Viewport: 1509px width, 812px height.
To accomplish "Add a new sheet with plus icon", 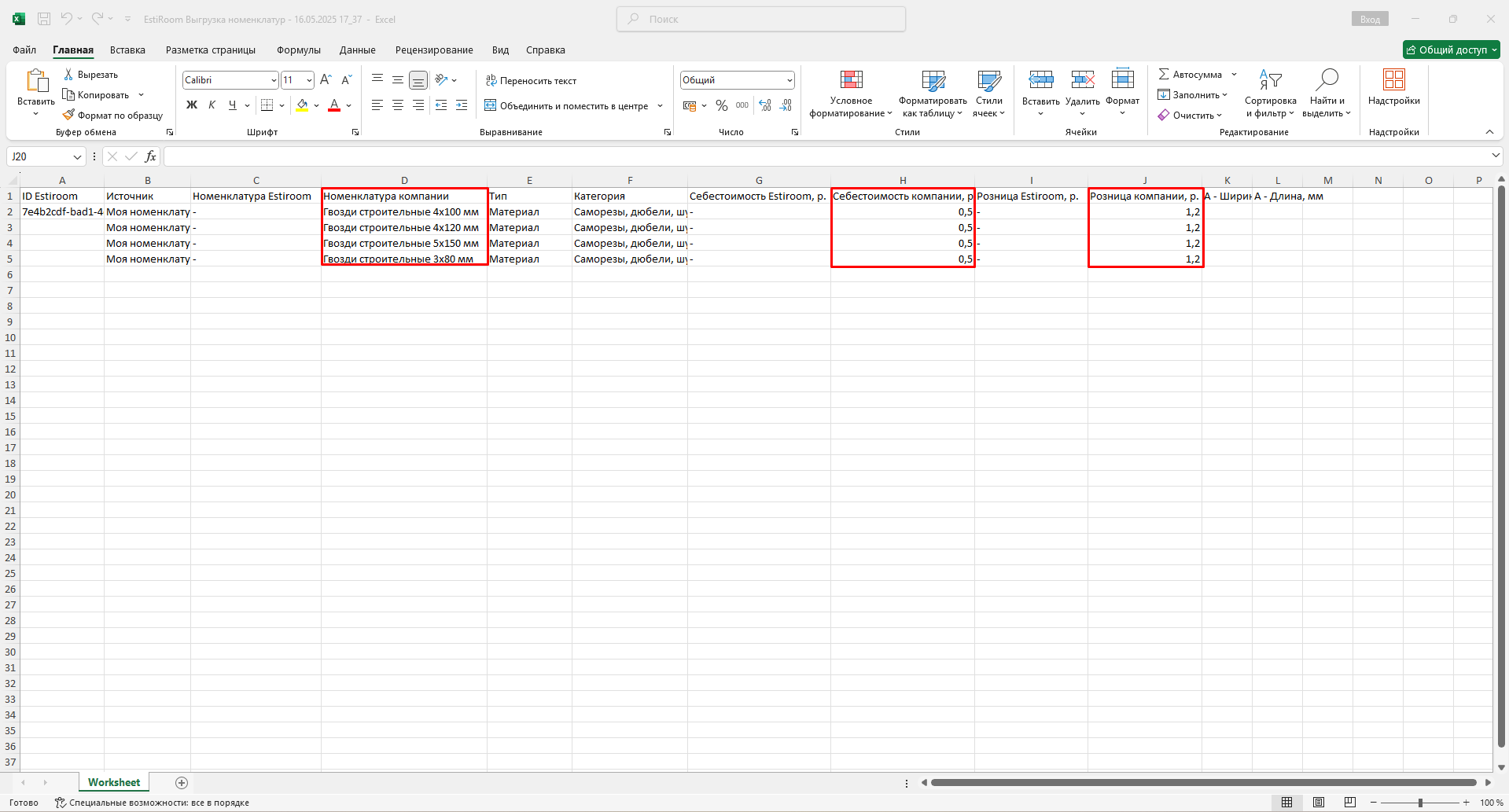I will tap(182, 782).
